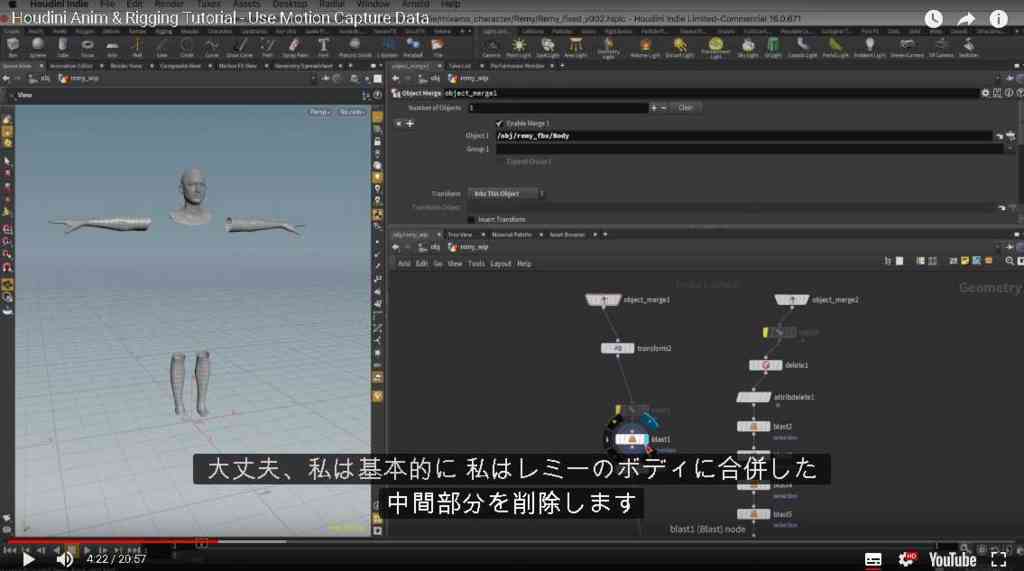The height and width of the screenshot is (571, 1024).
Task: Select the Torus shelf tool
Action: 88,47
